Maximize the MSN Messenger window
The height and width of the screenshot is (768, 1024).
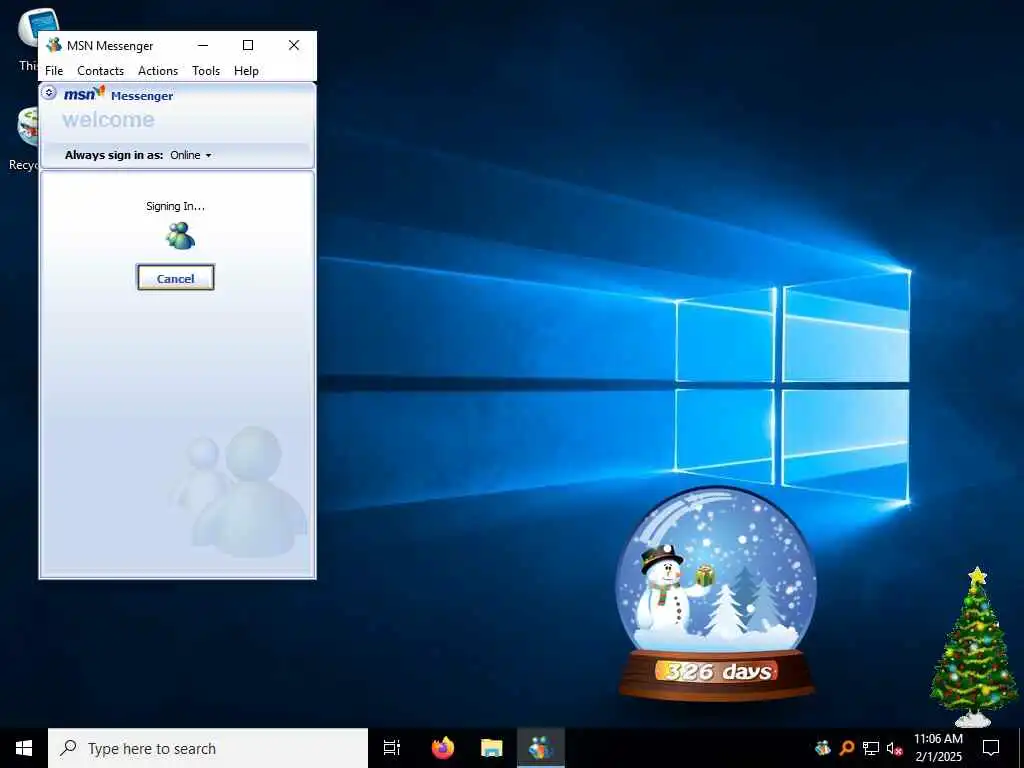tap(248, 45)
